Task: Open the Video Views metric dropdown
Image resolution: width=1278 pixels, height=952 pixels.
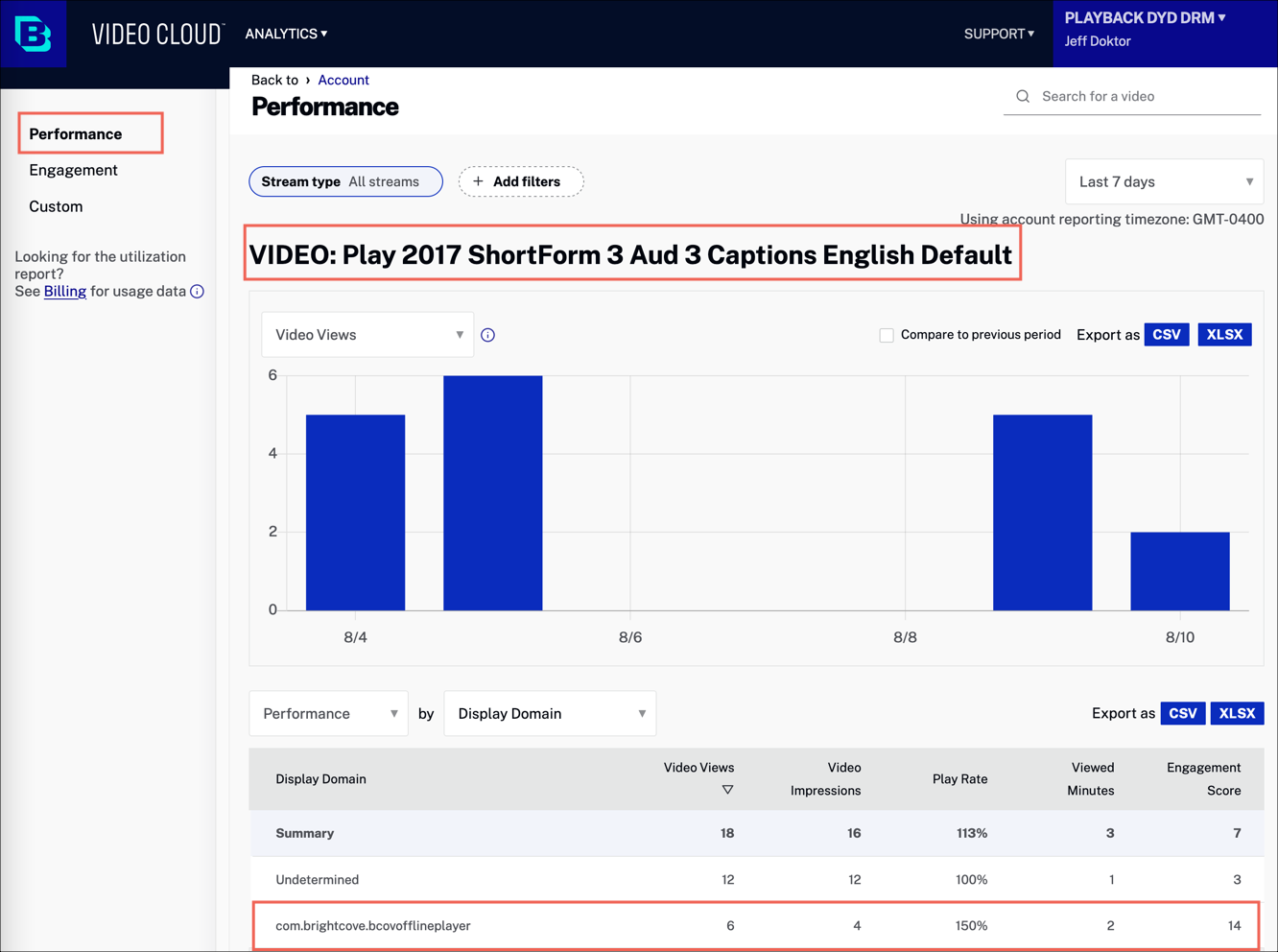Action: (367, 335)
